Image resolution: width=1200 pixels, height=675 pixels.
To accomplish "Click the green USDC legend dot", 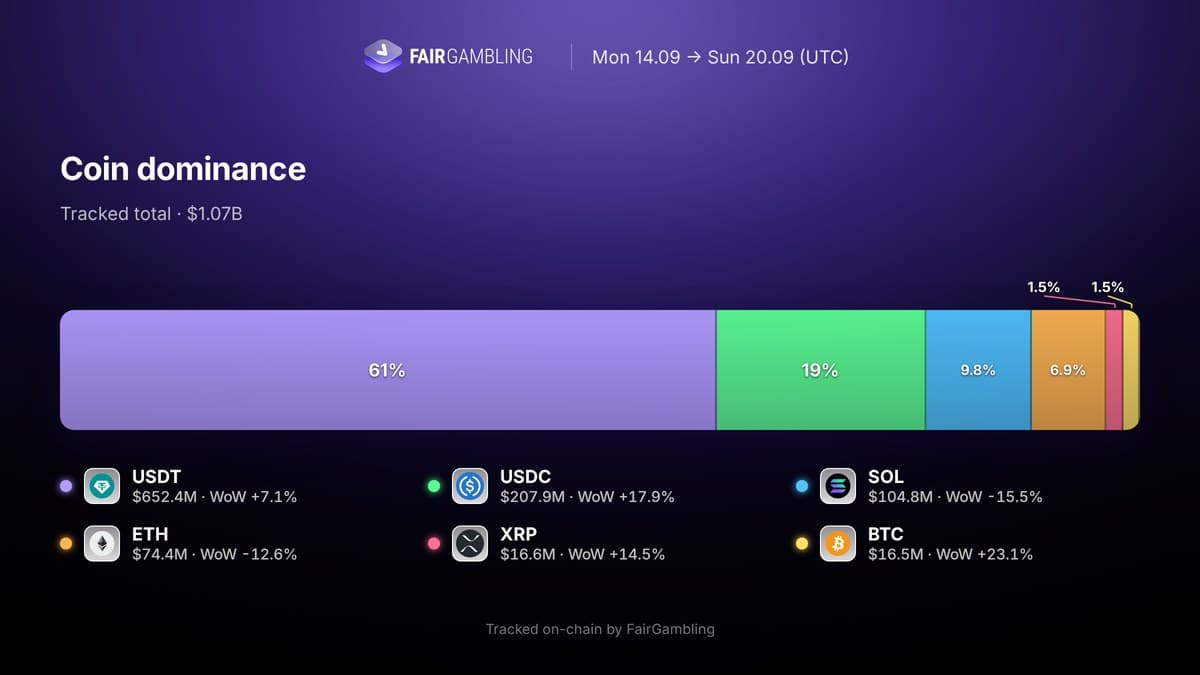I will click(434, 486).
